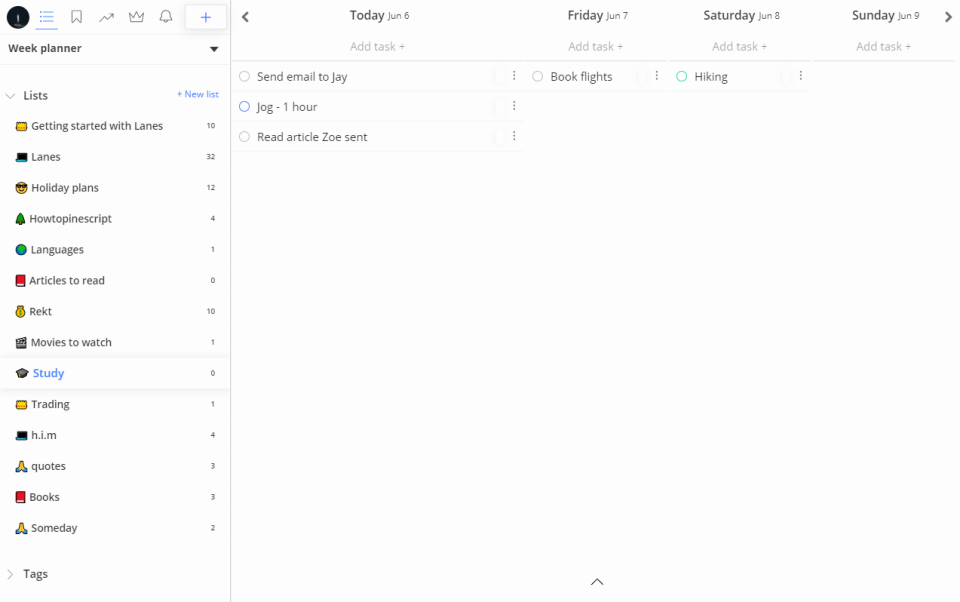Click the Friday Jun 7 header

[x=598, y=15]
